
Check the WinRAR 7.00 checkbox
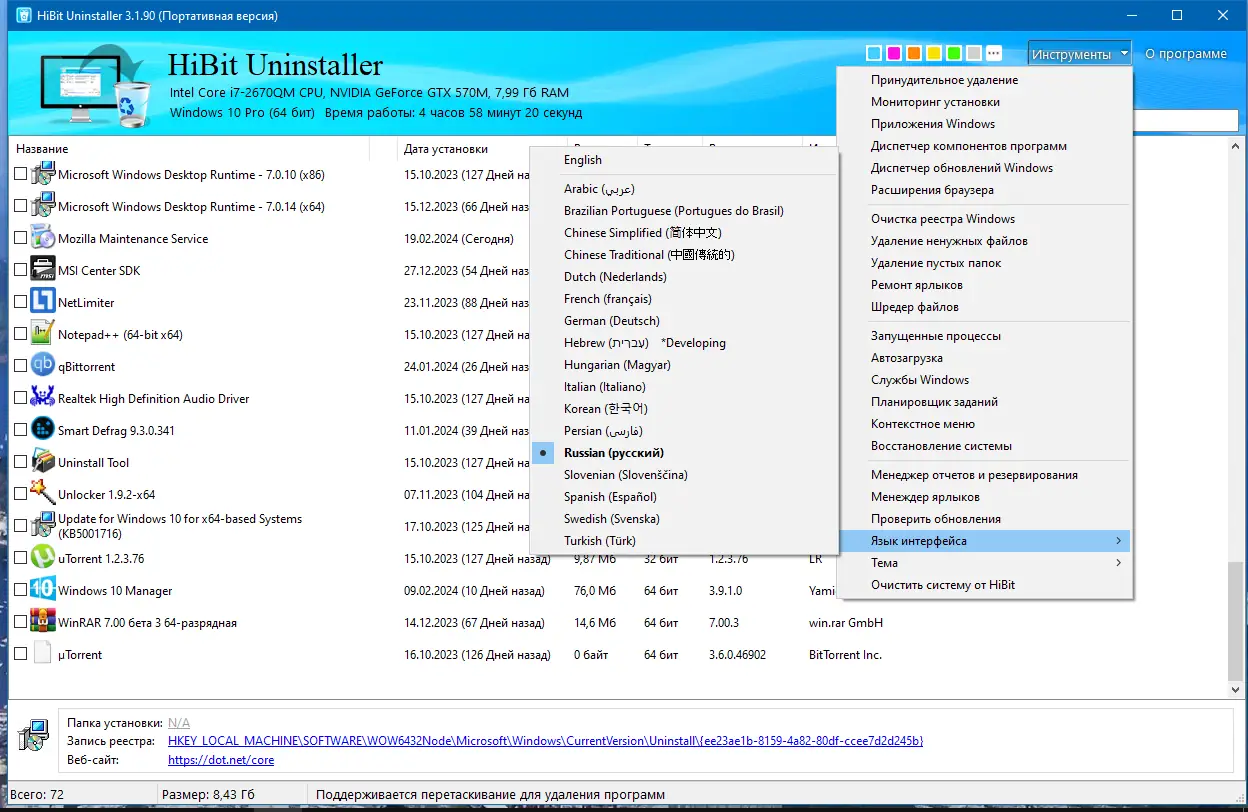pos(21,623)
